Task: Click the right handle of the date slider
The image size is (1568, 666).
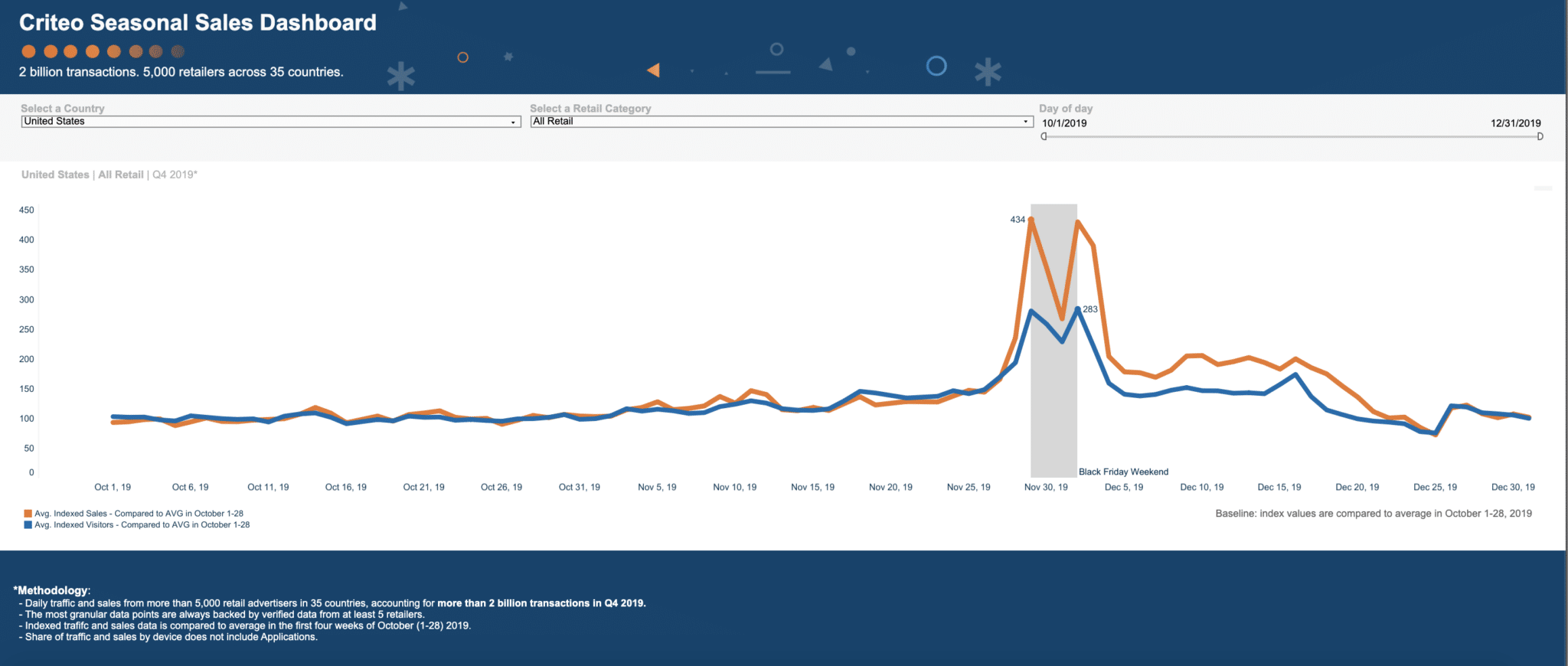Action: [x=1540, y=136]
